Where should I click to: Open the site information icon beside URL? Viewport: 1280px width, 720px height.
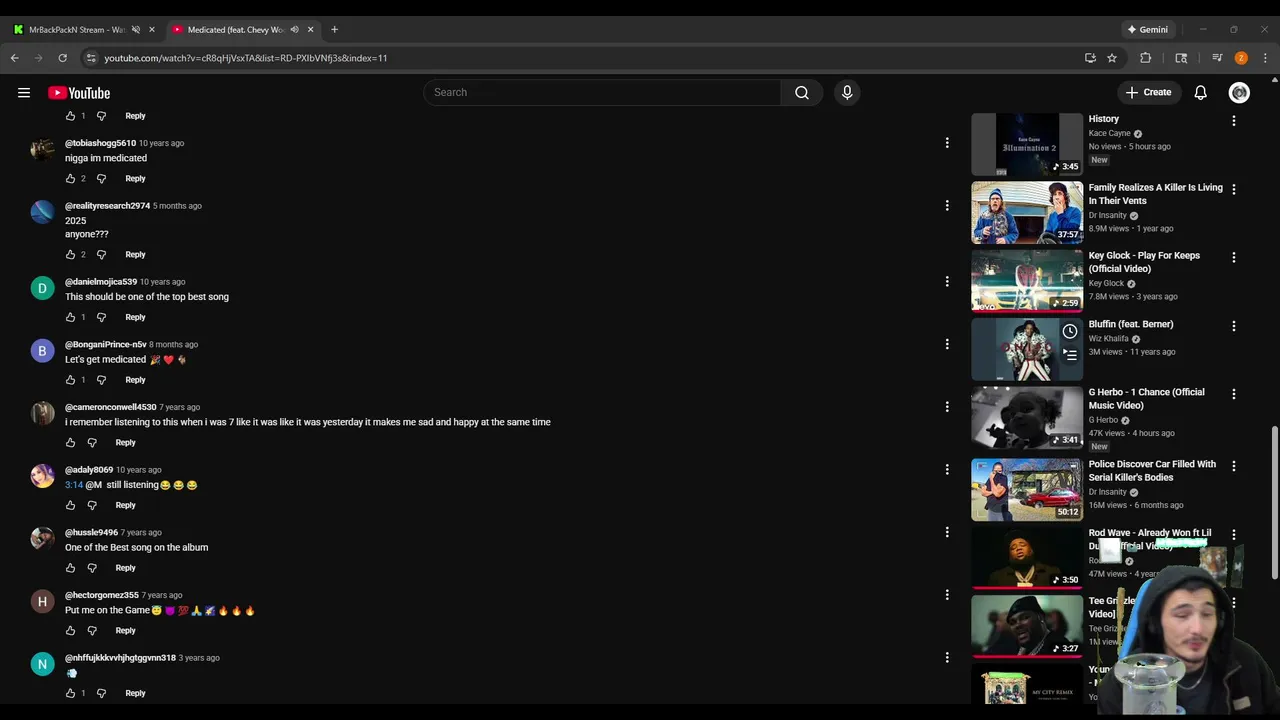(91, 58)
